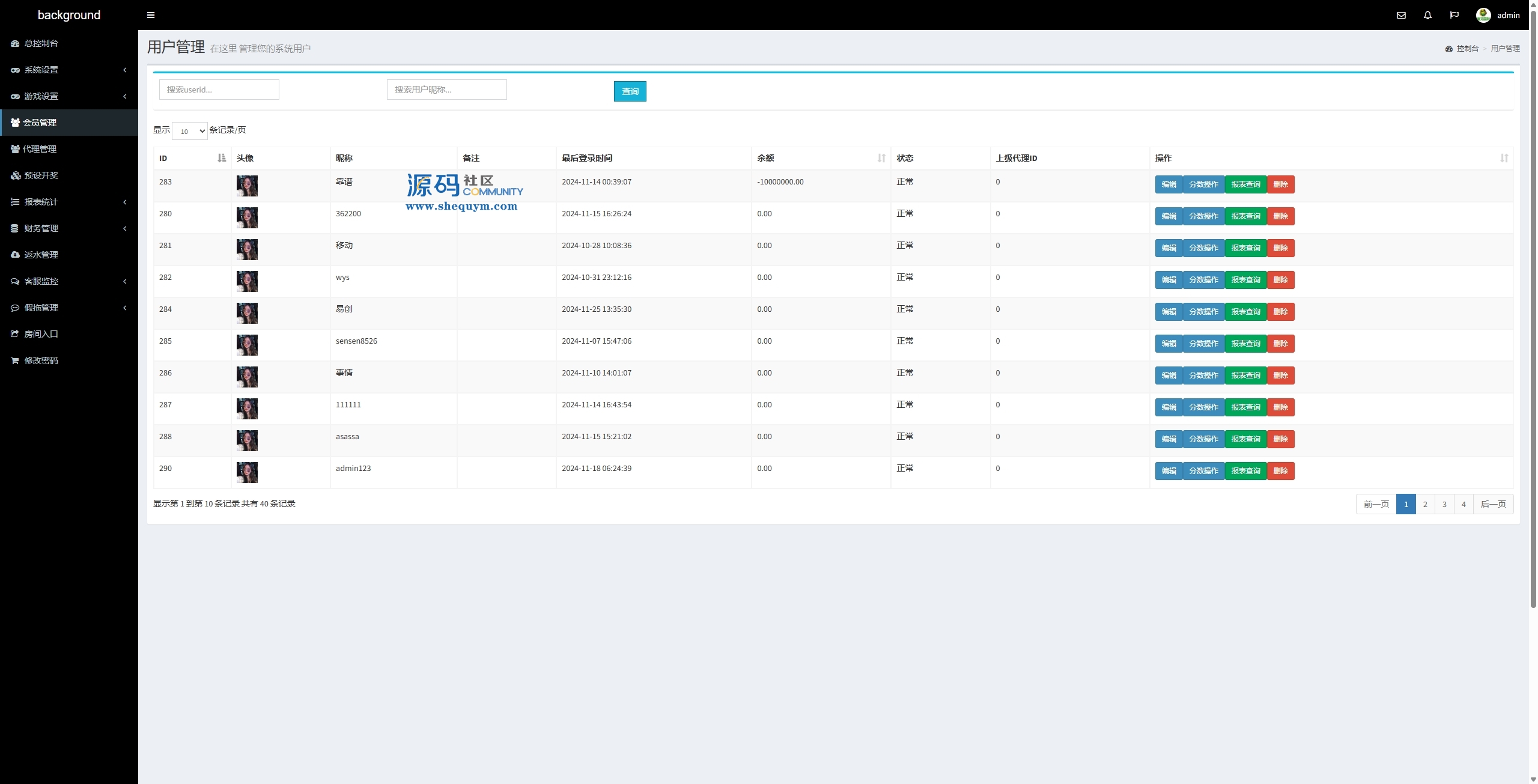The width and height of the screenshot is (1538, 784).
Task: Go to 修改密码 sidebar item
Action: 41,360
